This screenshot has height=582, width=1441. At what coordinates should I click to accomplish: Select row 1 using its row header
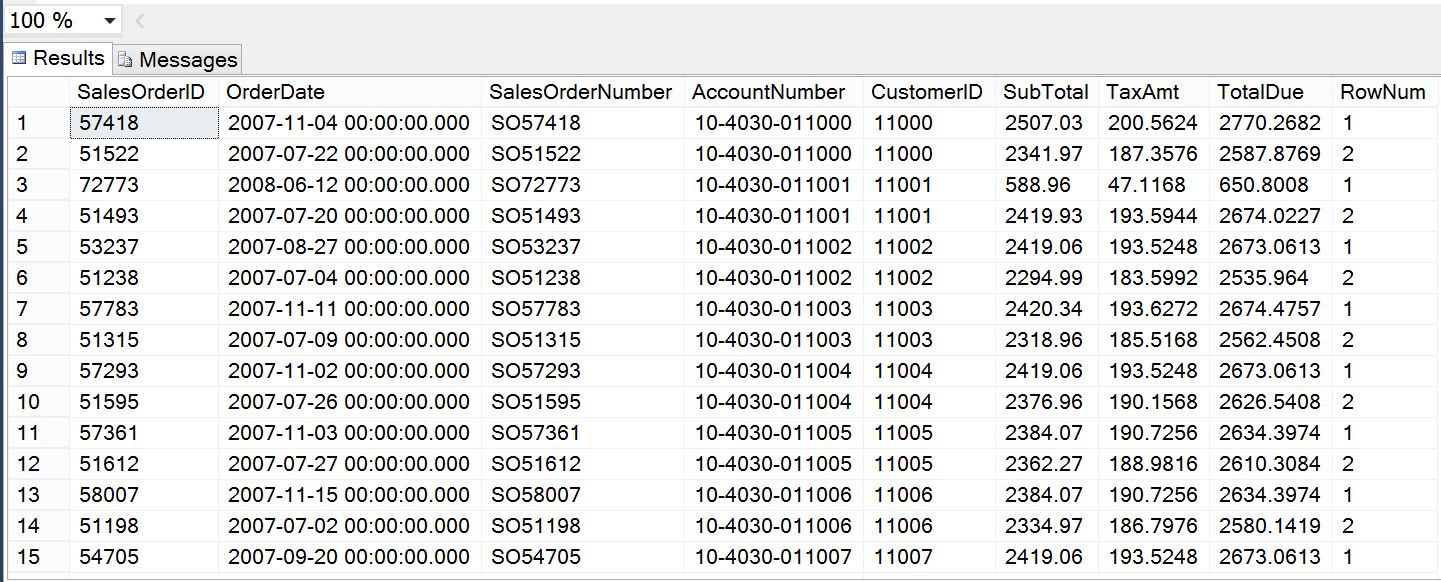35,122
